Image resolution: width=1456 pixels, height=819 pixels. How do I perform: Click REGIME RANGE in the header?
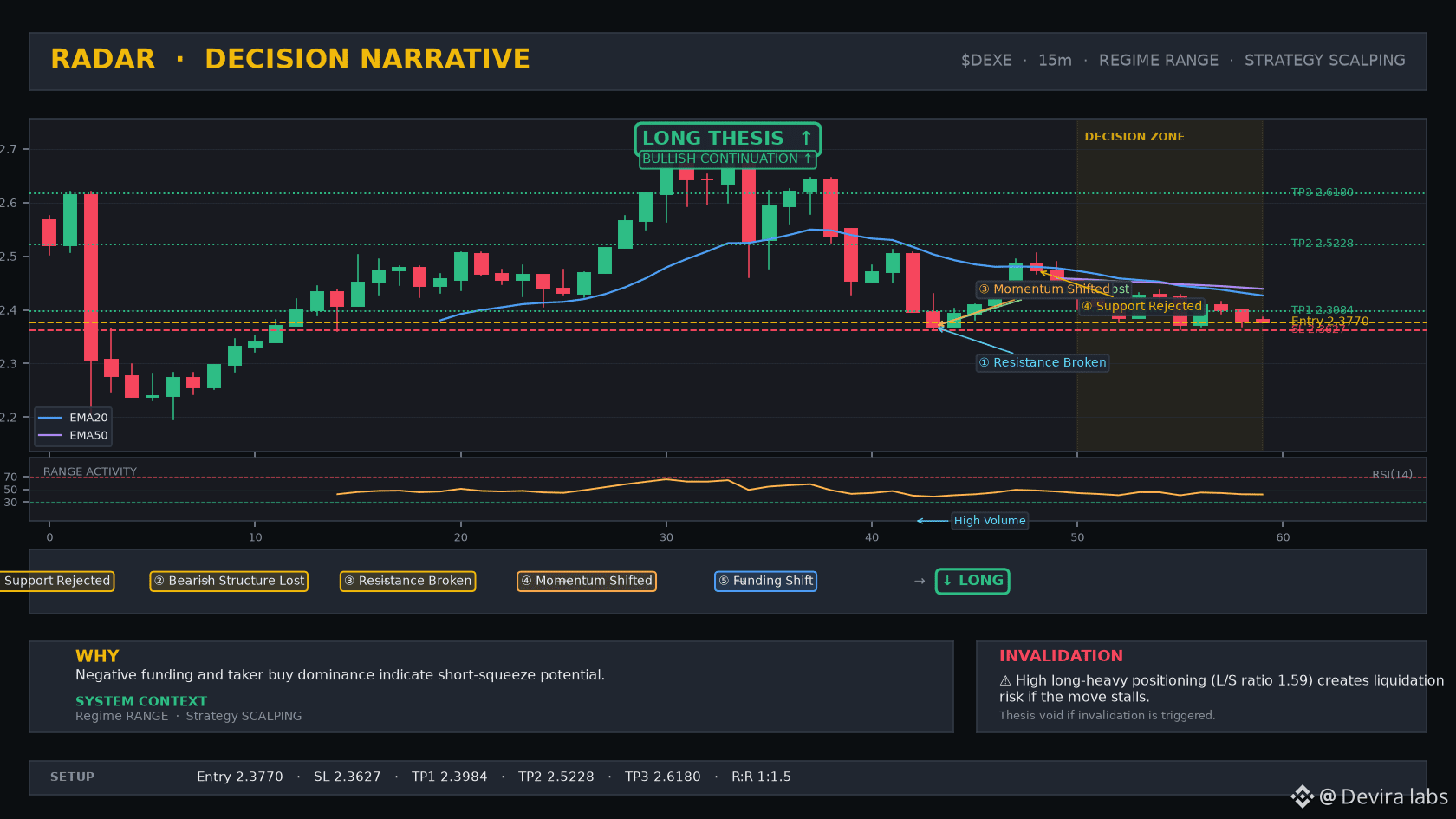(1159, 61)
